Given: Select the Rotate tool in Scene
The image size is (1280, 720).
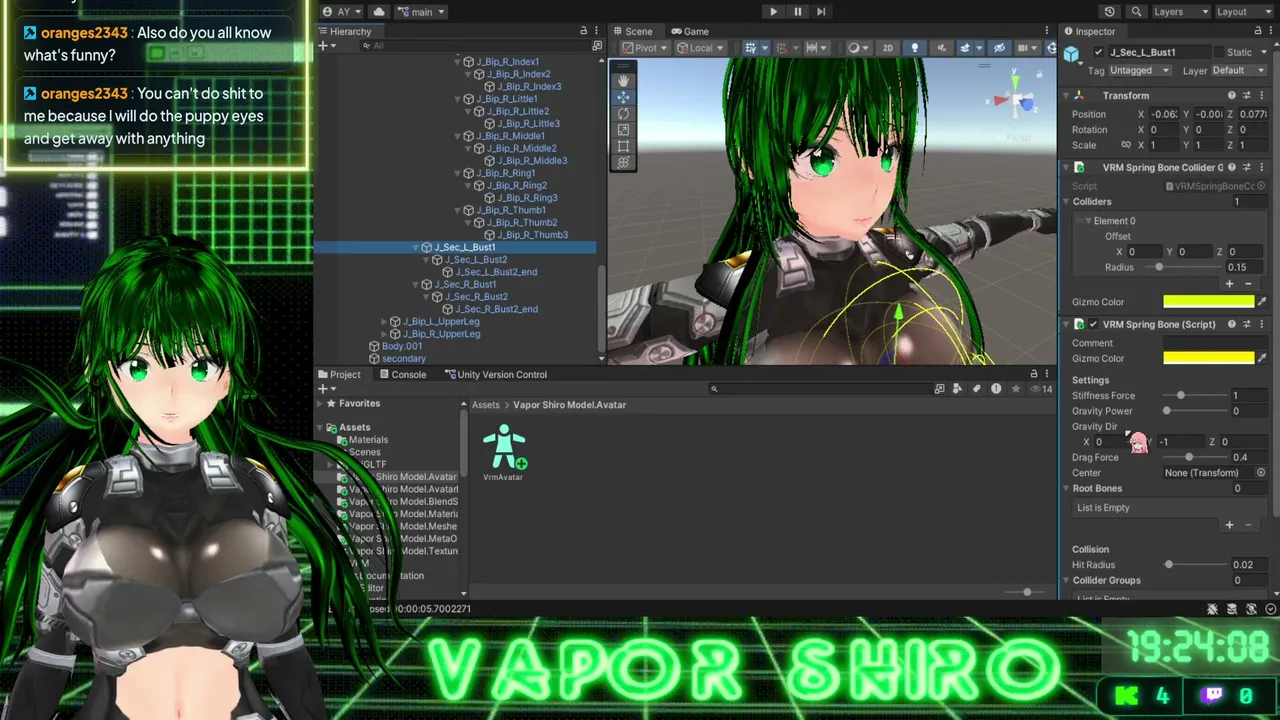Looking at the screenshot, I should [623, 113].
